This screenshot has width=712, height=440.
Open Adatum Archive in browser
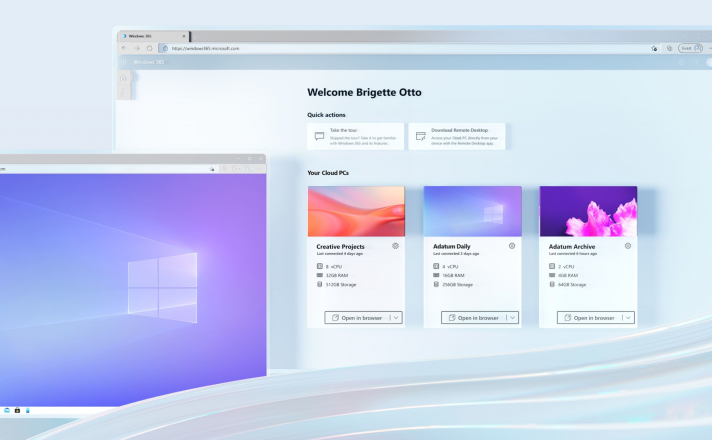pos(590,318)
